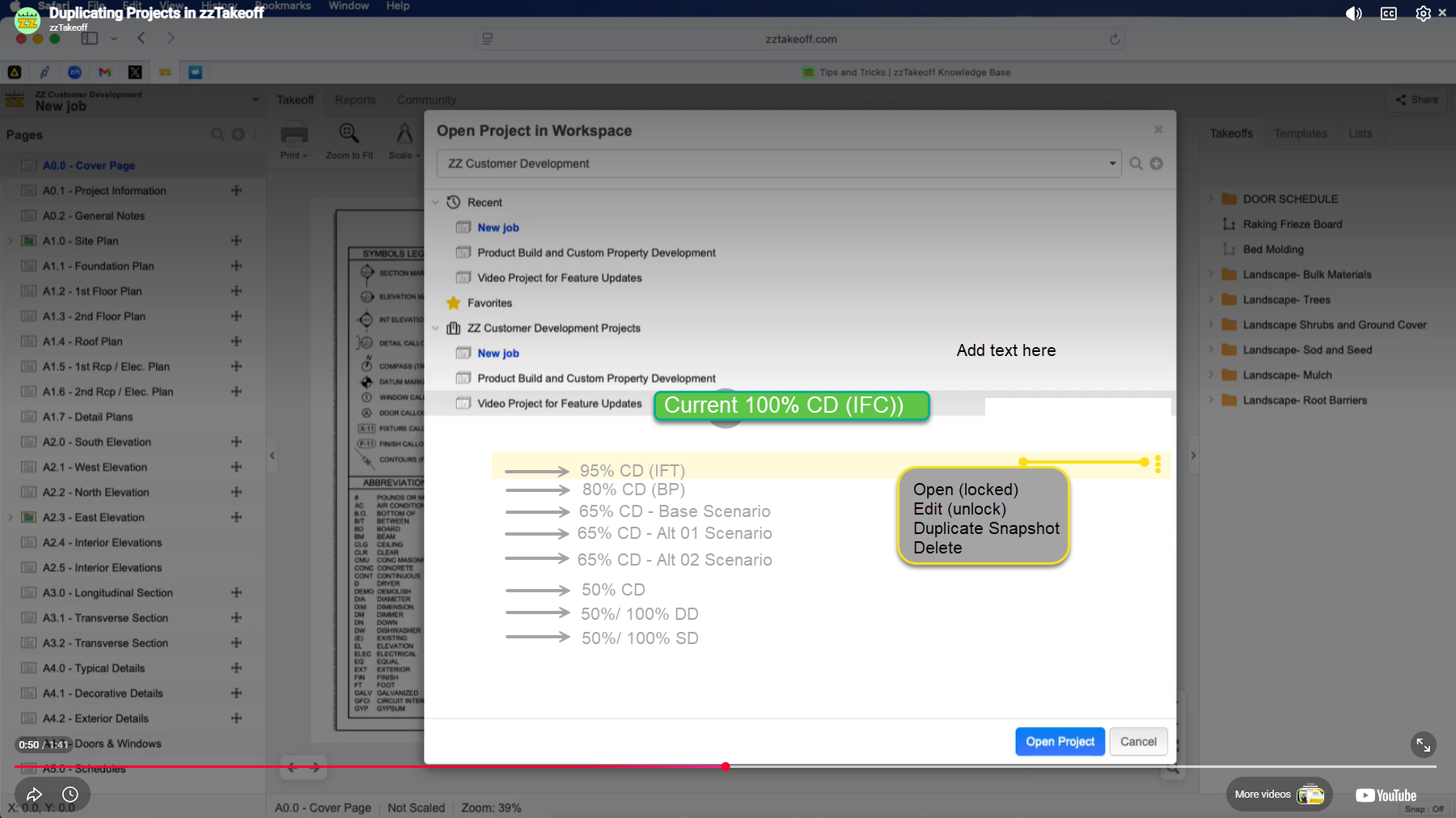Collapse the Recent projects section
Viewport: 1456px width, 818px height.
[436, 202]
